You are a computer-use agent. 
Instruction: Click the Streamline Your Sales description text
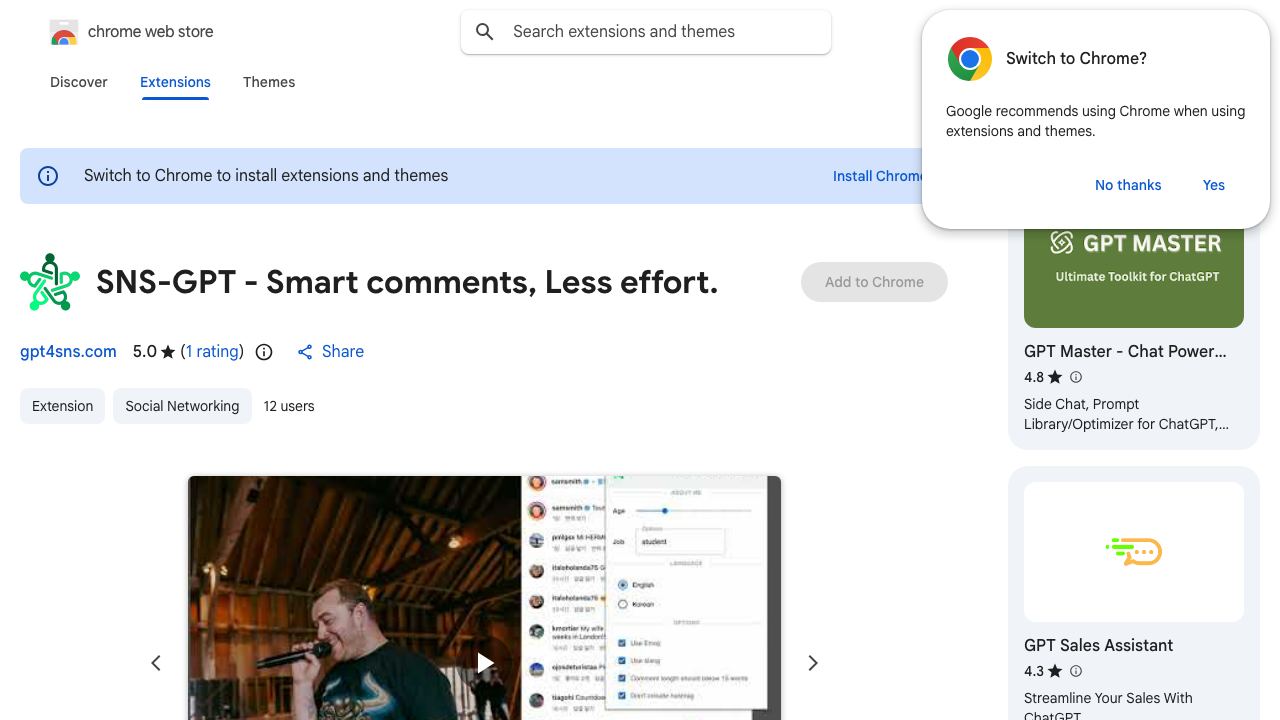tap(1108, 707)
